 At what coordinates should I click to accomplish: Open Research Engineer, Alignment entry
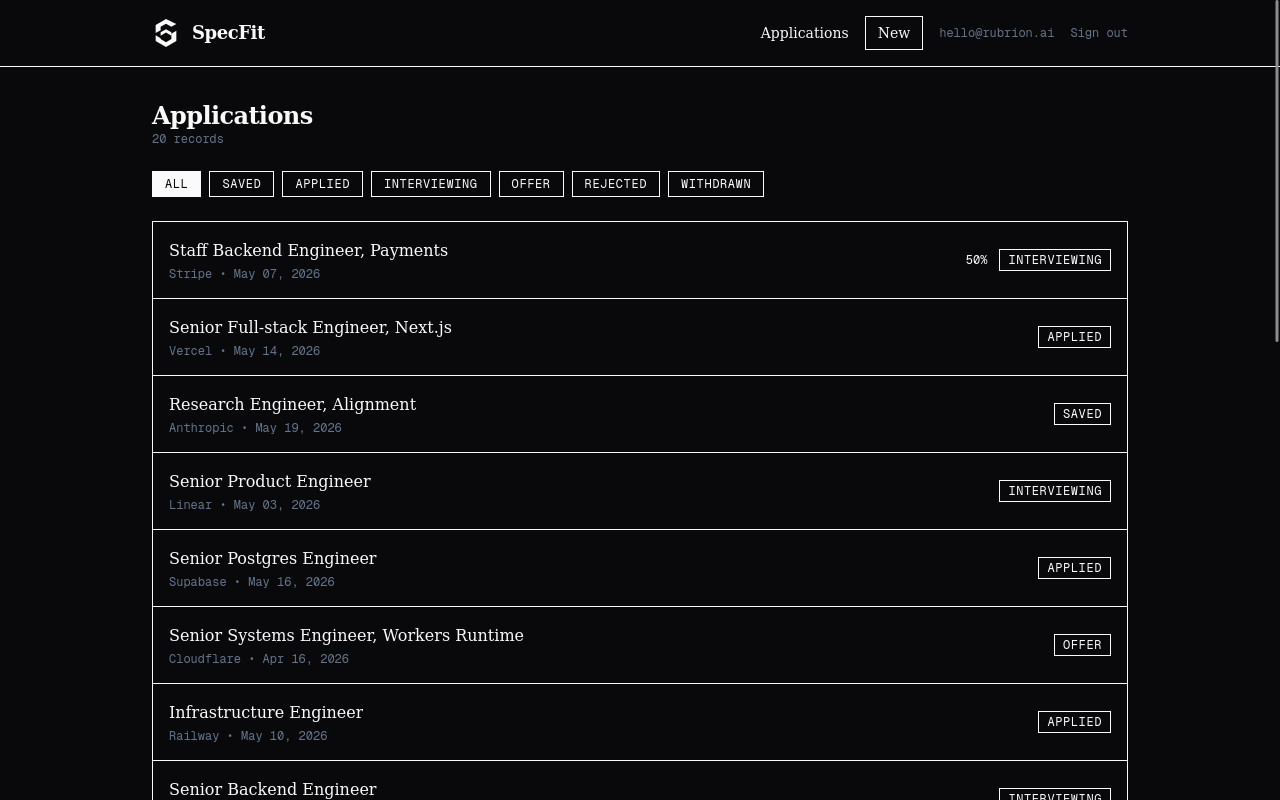click(640, 414)
